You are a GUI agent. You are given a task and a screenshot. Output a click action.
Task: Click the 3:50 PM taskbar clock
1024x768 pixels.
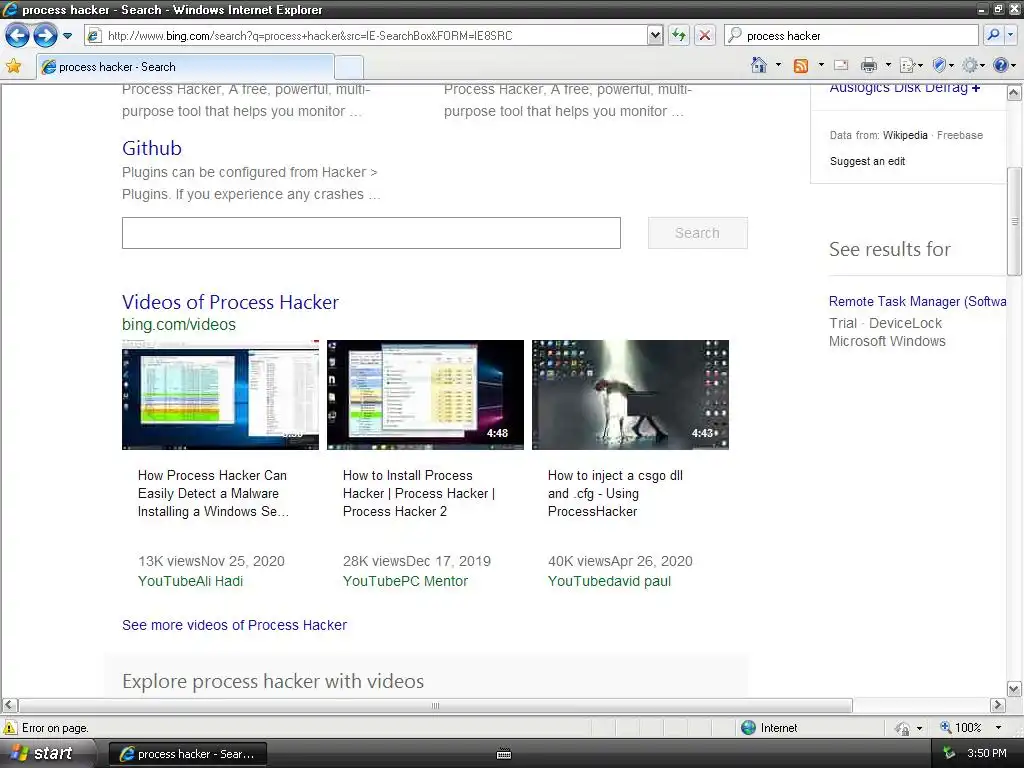[987, 753]
